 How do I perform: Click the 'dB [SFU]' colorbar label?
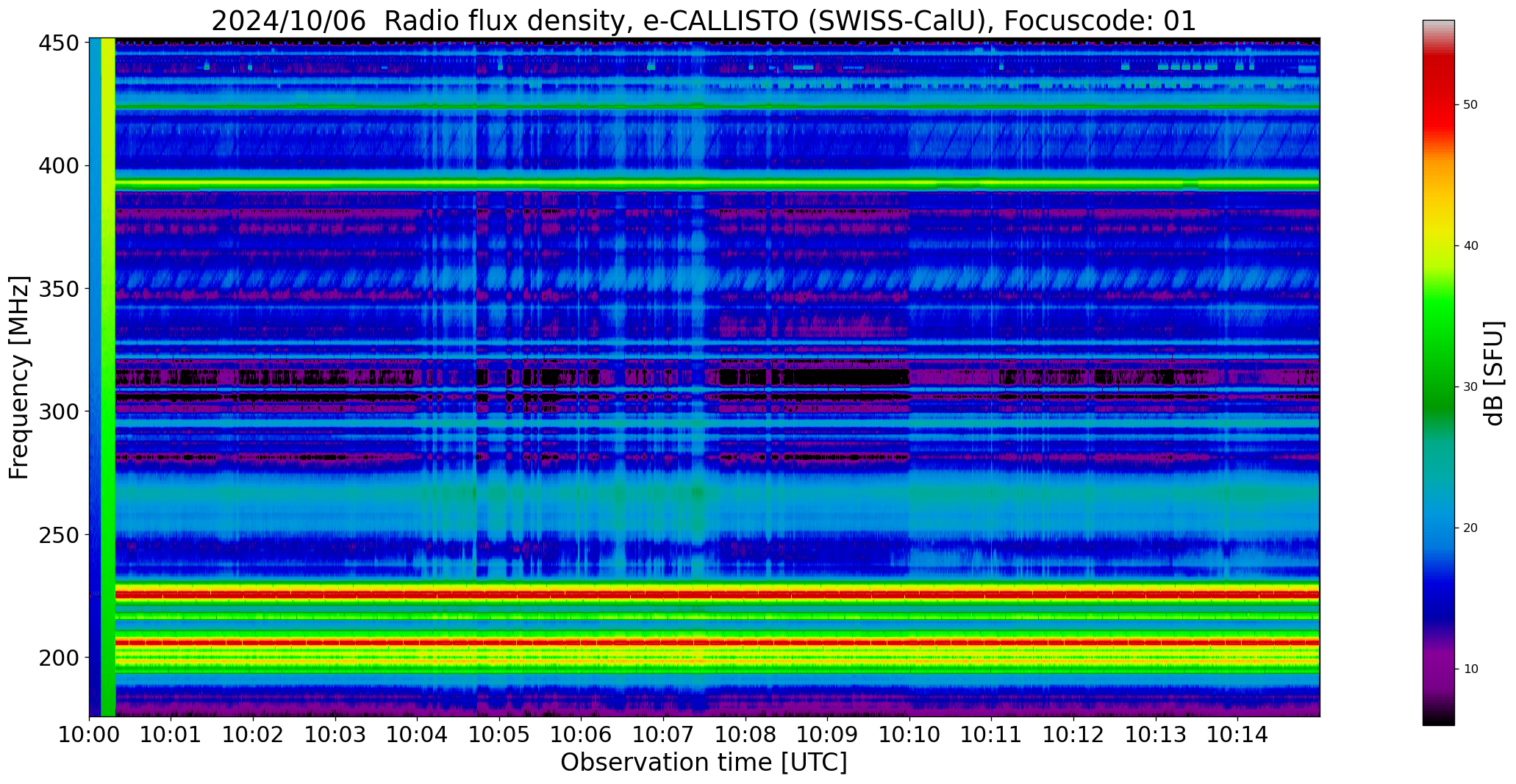[1494, 373]
